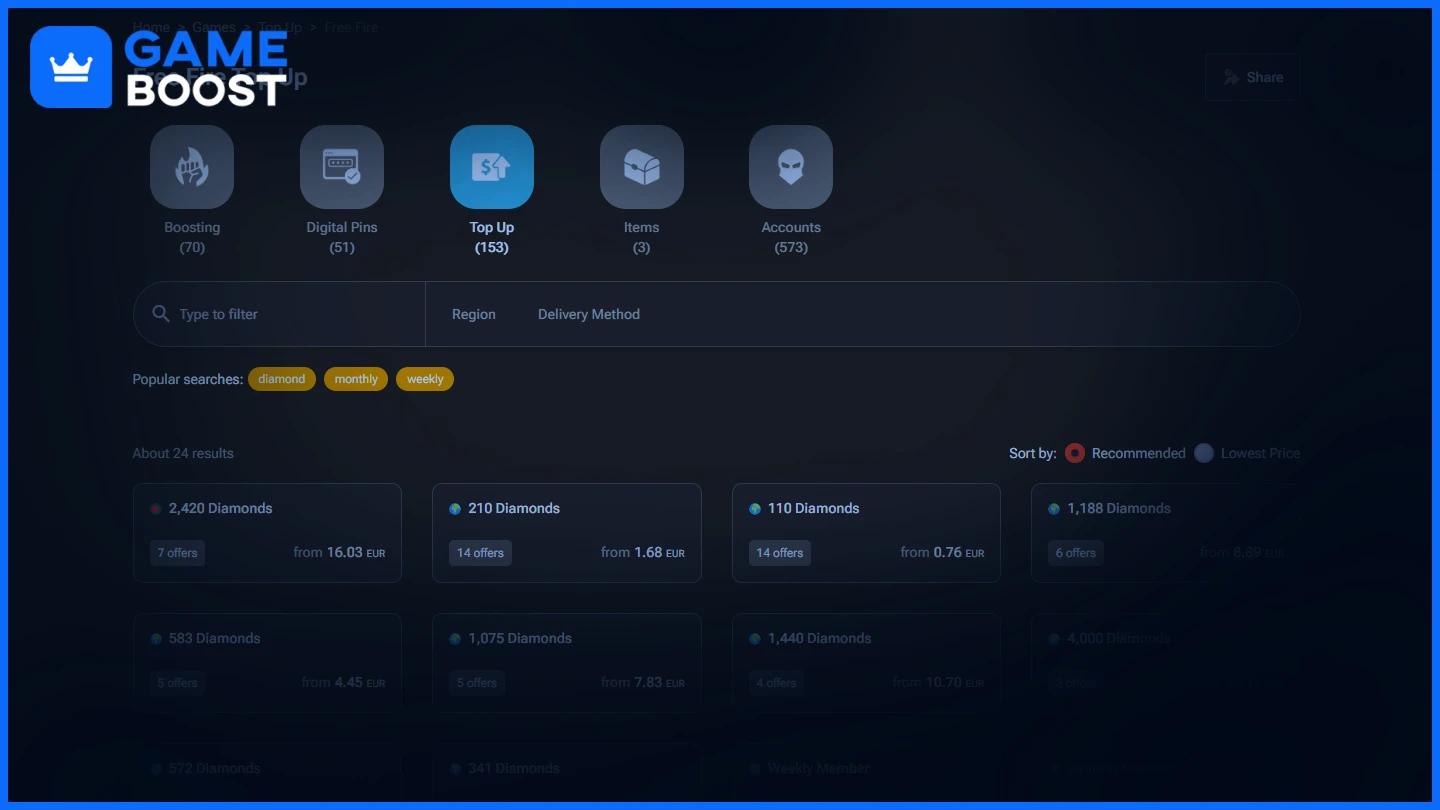Open the 2,420 Diamonds listing
Screen dimensions: 1440x810
click(x=267, y=533)
